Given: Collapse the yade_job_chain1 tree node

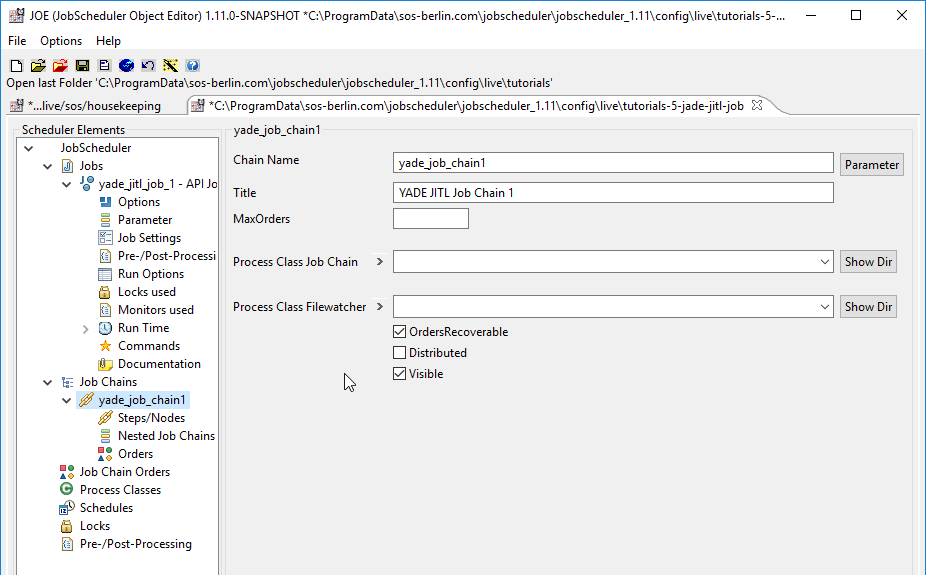Looking at the screenshot, I should (67, 400).
